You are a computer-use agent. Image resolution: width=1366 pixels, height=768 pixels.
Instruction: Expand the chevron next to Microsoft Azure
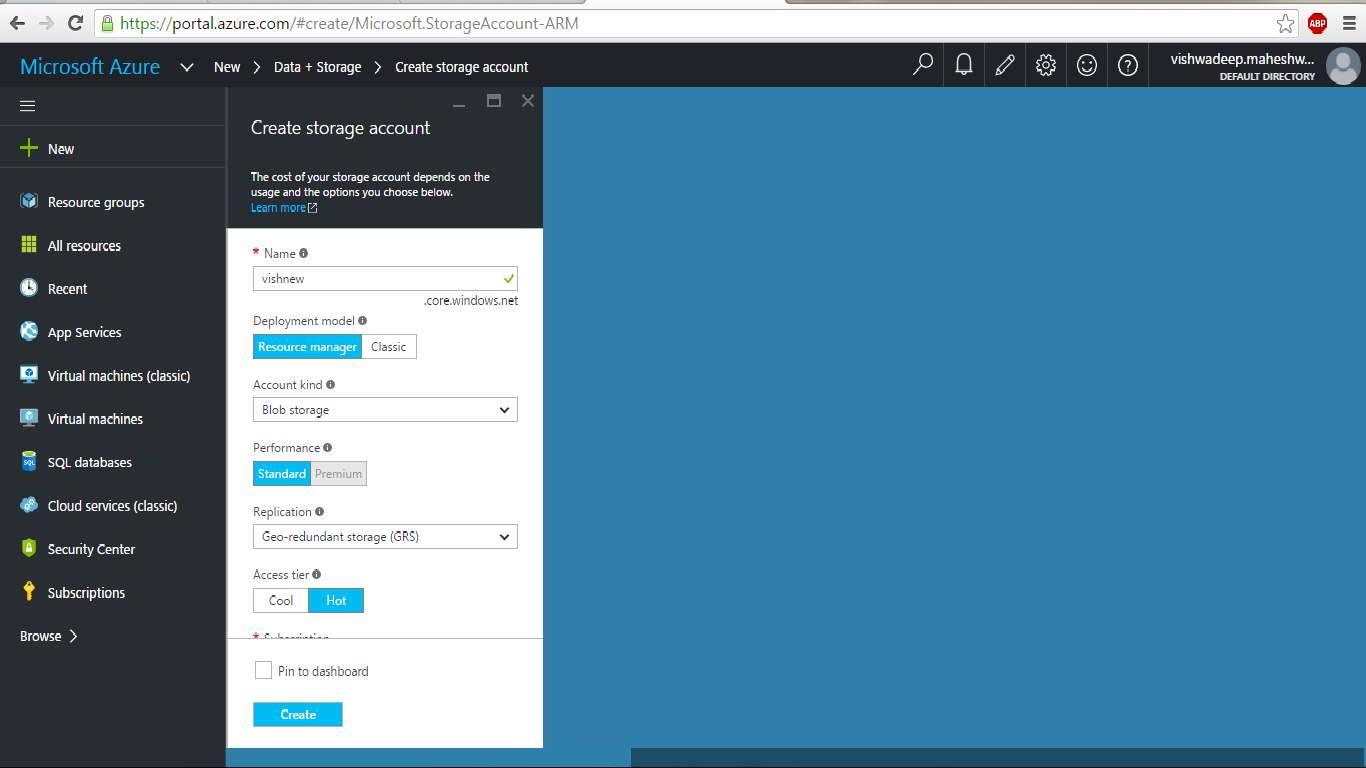point(187,67)
